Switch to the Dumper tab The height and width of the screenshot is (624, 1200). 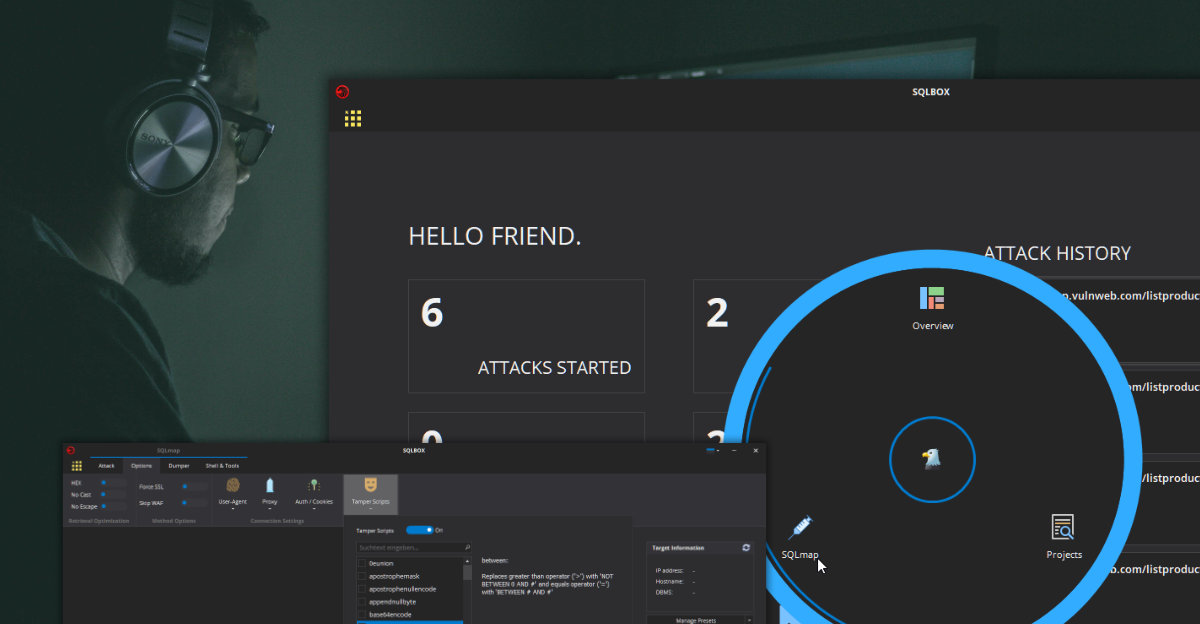point(179,466)
